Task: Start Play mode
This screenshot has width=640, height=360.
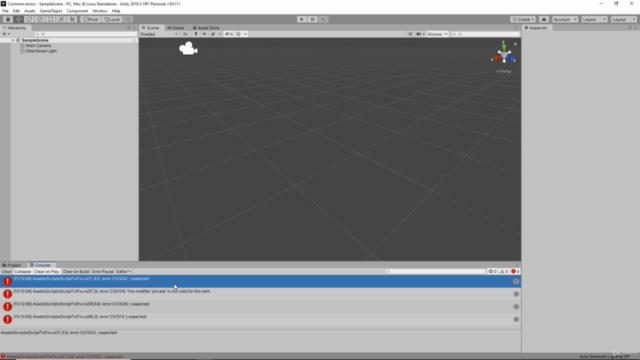Action: pos(302,19)
